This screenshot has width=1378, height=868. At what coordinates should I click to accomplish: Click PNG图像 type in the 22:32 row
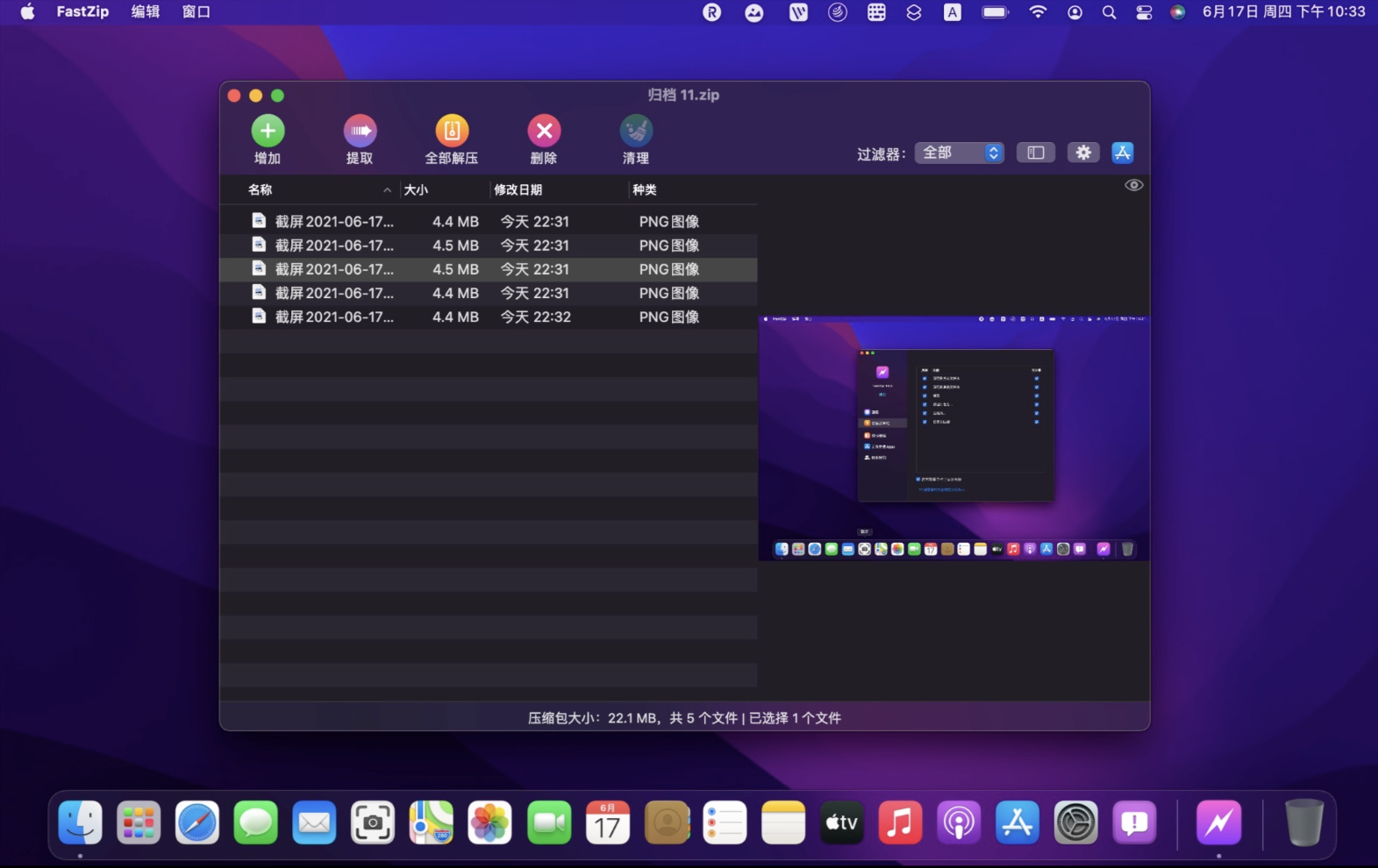point(669,317)
